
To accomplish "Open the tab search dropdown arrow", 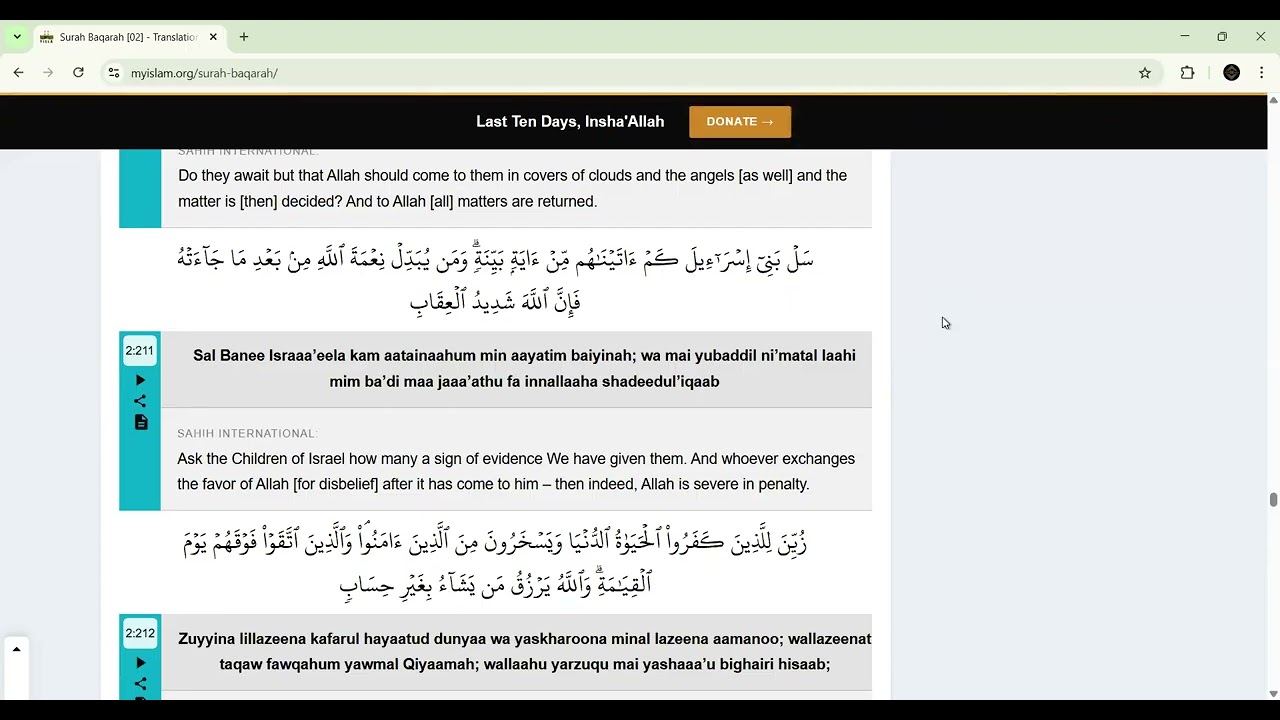I will 17,37.
